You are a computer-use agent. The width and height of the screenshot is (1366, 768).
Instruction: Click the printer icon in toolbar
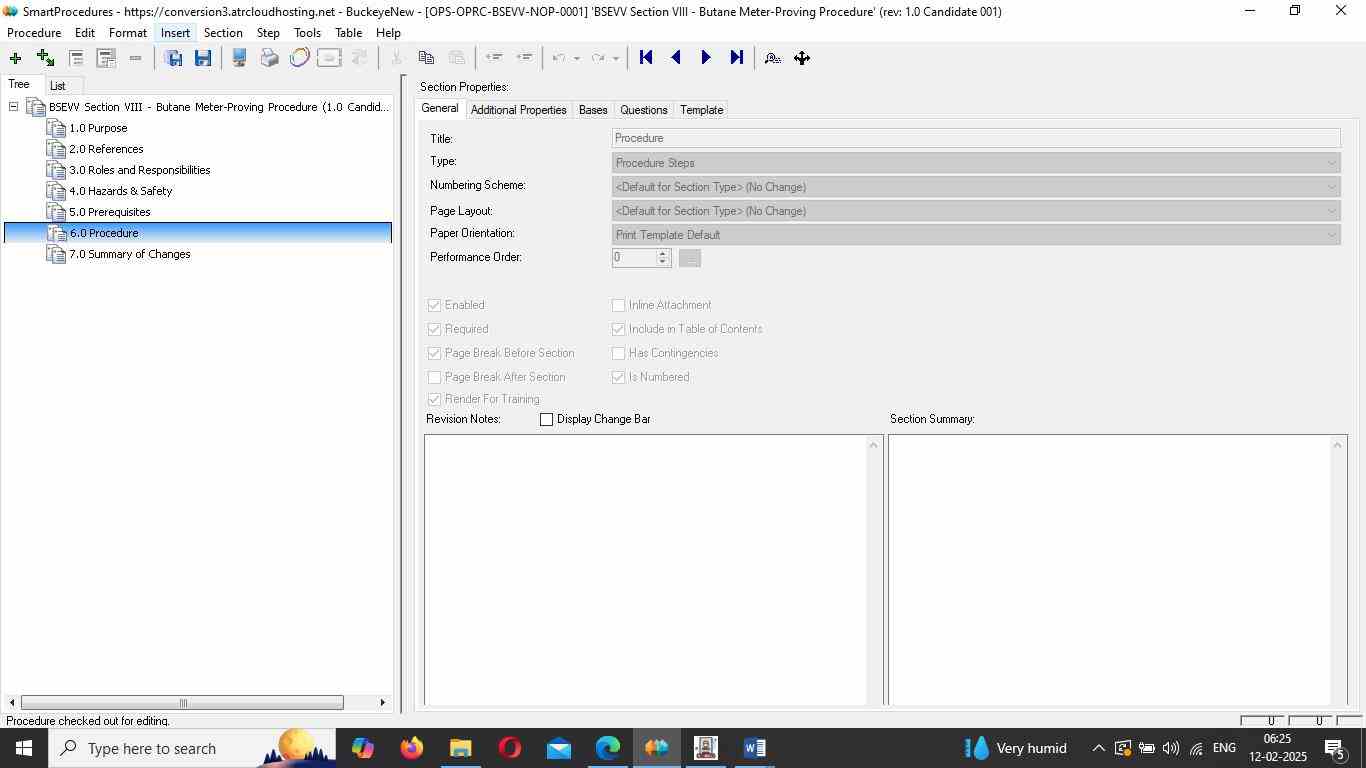pyautogui.click(x=269, y=58)
